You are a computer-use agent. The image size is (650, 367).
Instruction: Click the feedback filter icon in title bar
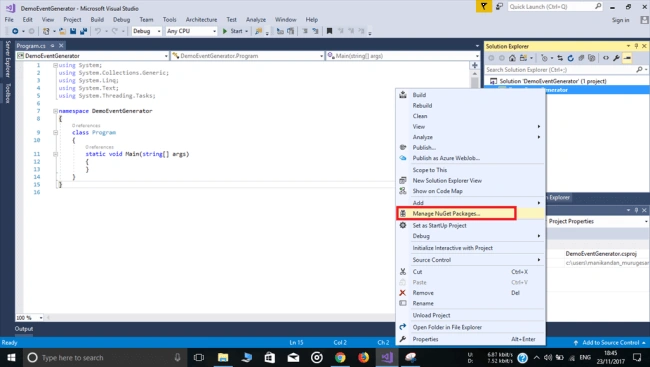click(483, 7)
